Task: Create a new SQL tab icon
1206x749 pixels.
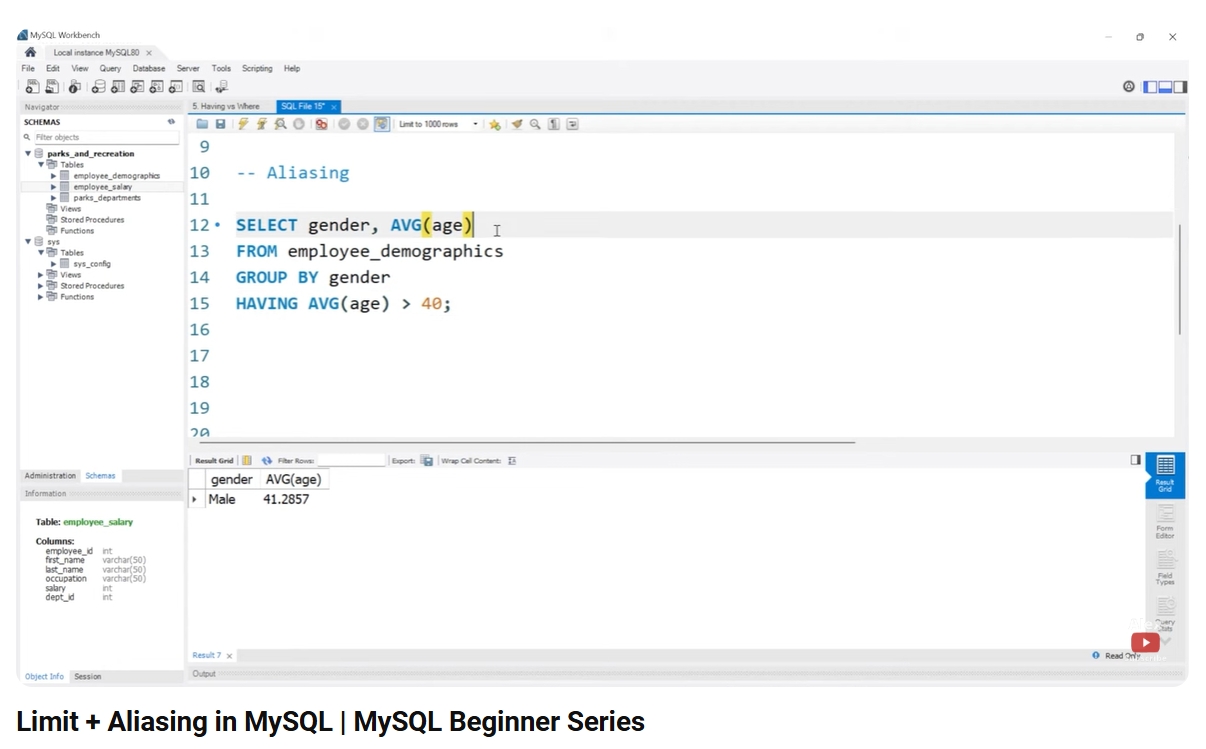Action: tap(32, 87)
